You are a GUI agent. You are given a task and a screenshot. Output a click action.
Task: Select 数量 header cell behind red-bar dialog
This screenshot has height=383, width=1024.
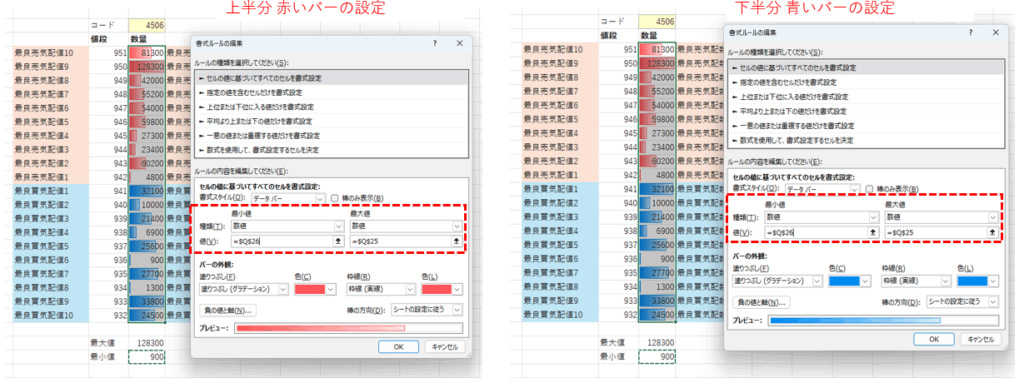(147, 39)
